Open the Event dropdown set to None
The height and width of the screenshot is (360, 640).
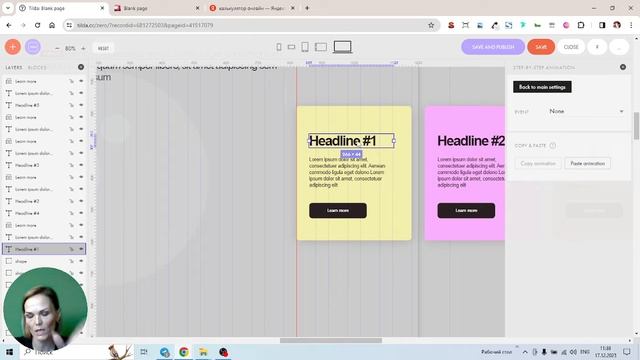(586, 111)
